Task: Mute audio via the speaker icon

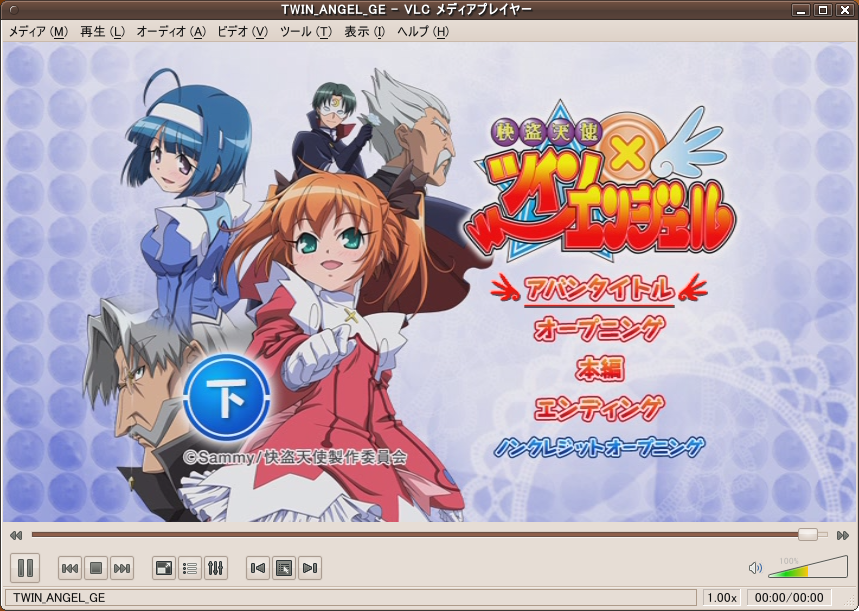Action: 755,568
